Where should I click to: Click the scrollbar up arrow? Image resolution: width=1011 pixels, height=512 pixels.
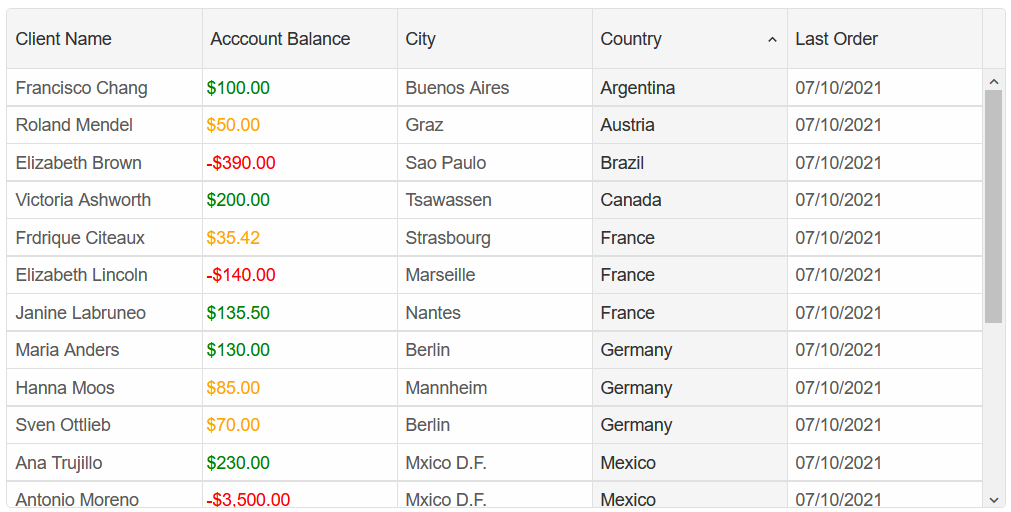tap(993, 82)
